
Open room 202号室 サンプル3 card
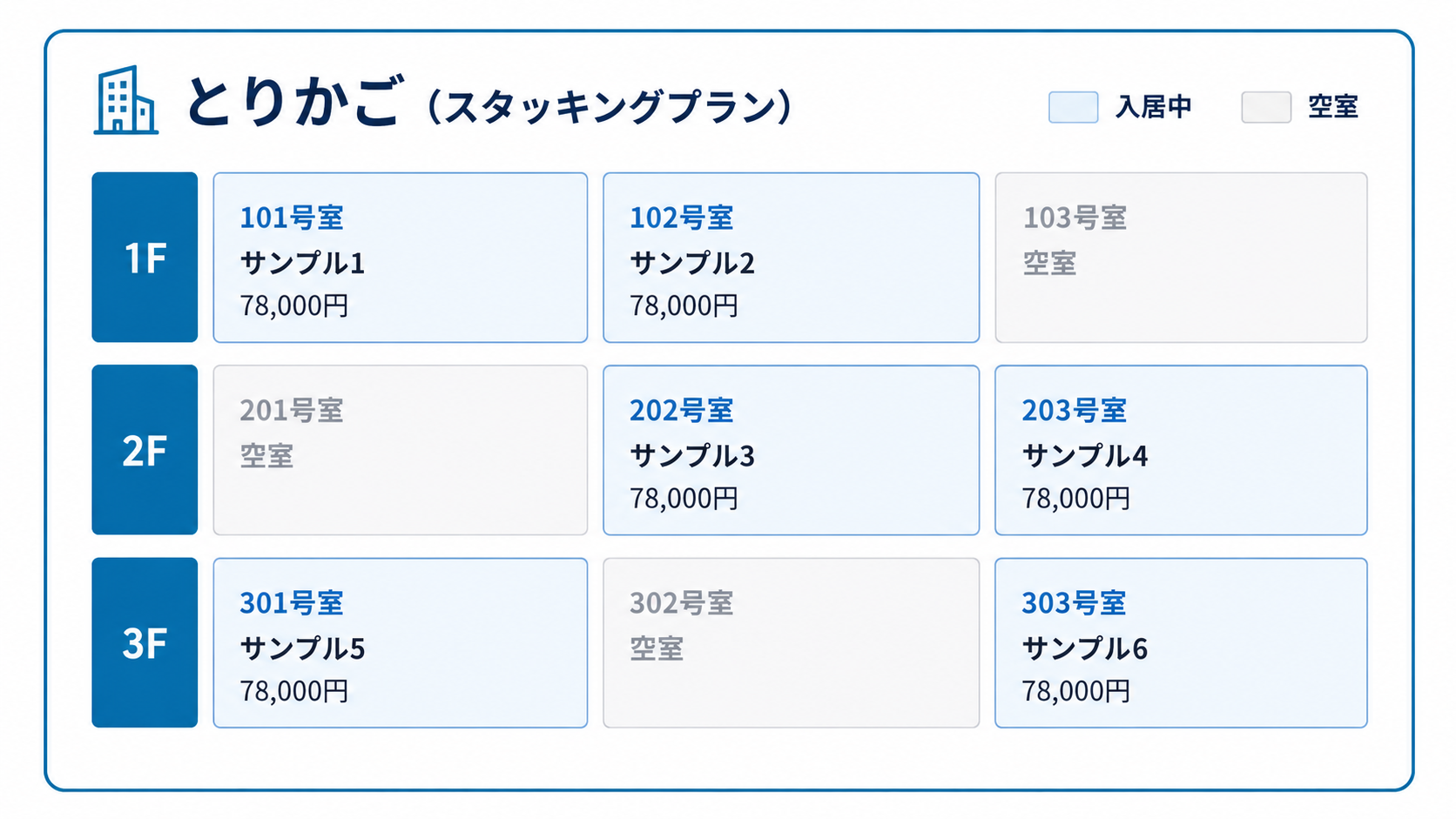tap(791, 450)
